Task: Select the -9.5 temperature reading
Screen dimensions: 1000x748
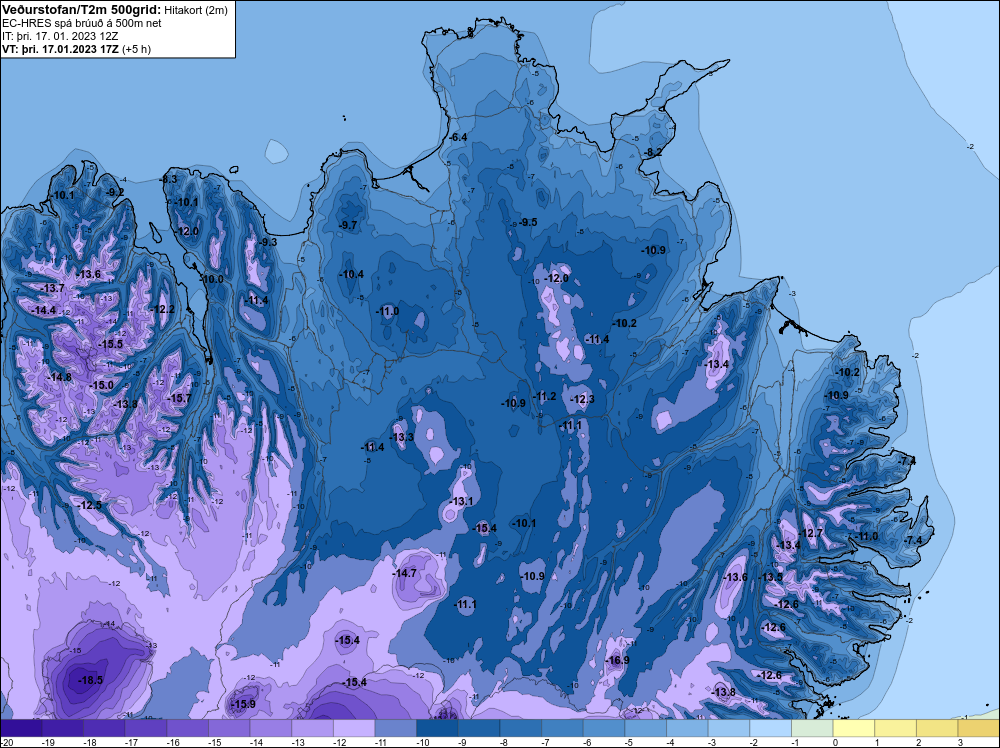Action: point(527,222)
